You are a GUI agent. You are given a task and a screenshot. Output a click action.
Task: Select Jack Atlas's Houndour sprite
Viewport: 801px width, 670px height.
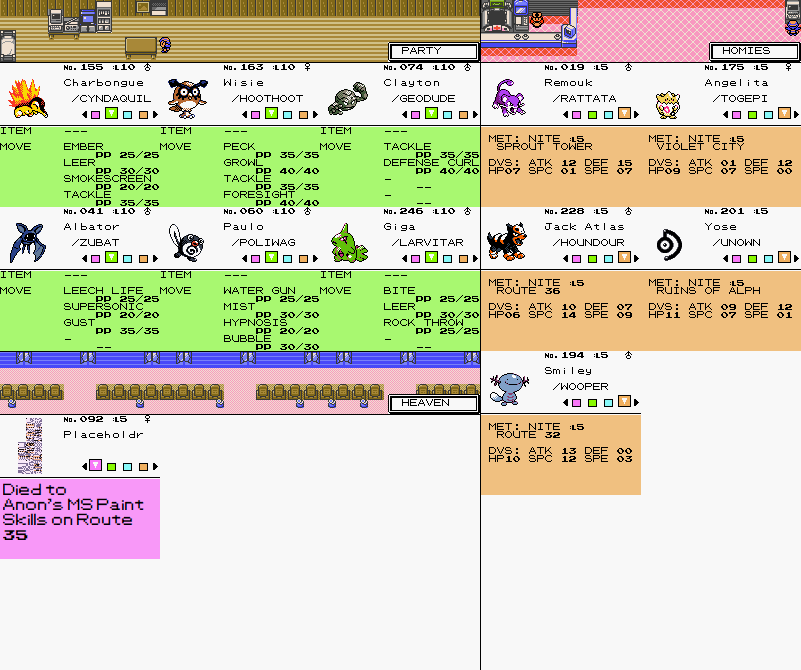tap(507, 241)
